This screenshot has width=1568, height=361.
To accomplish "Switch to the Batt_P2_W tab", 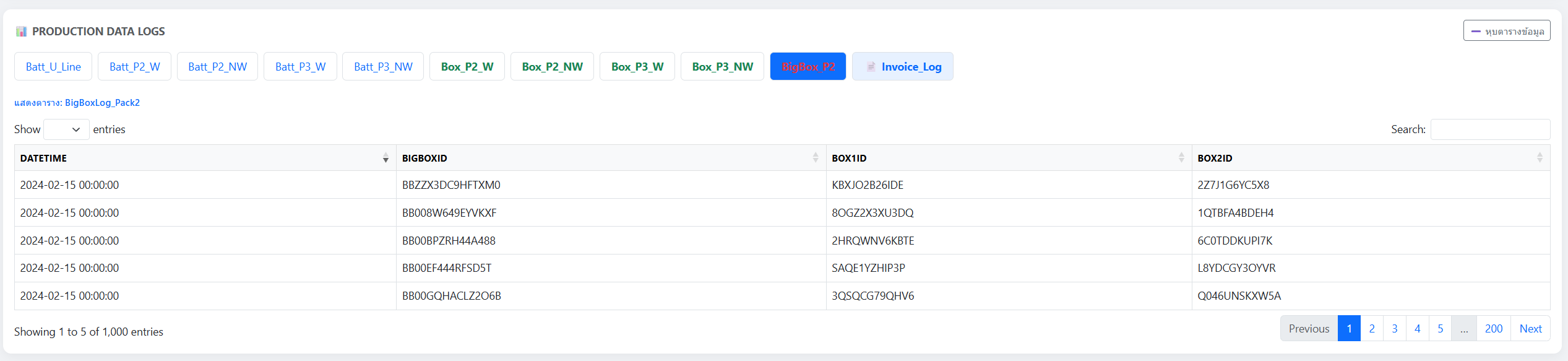I will coord(135,67).
